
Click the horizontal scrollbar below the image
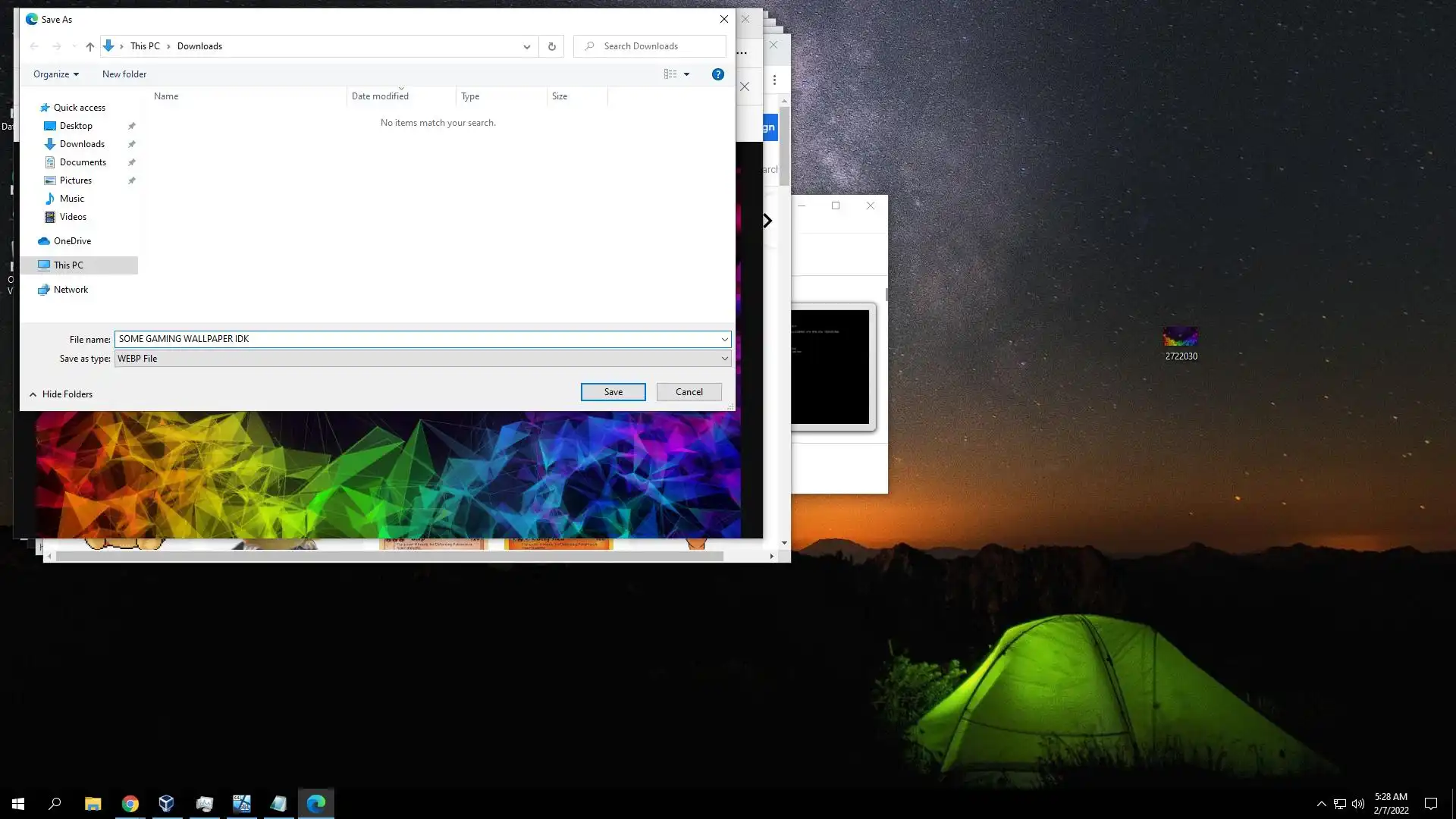(x=389, y=557)
